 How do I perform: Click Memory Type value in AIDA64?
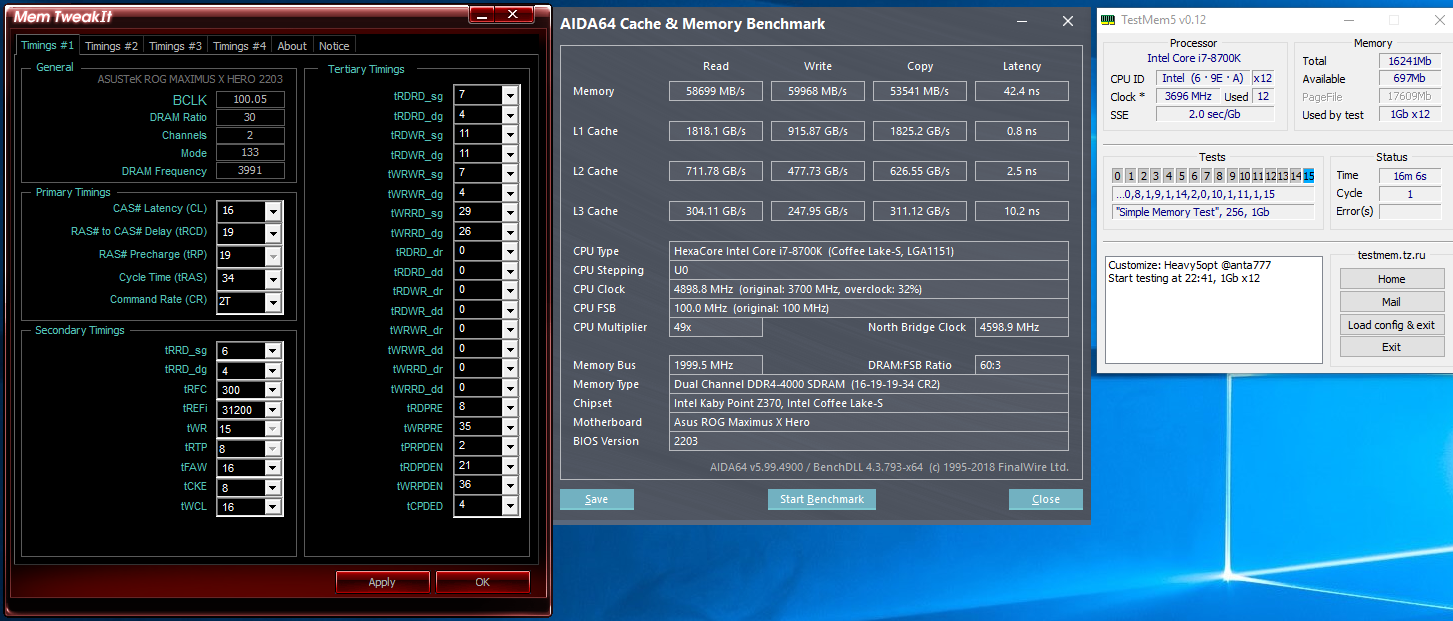[x=870, y=384]
